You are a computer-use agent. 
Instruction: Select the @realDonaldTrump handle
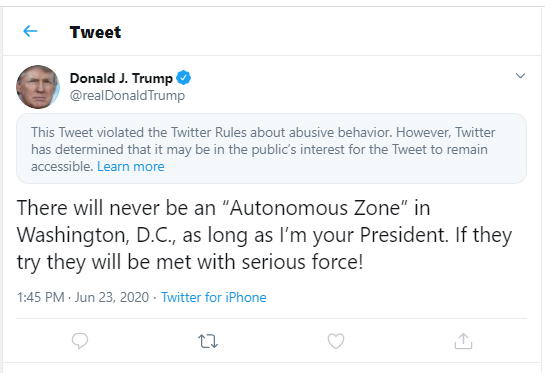[127, 96]
